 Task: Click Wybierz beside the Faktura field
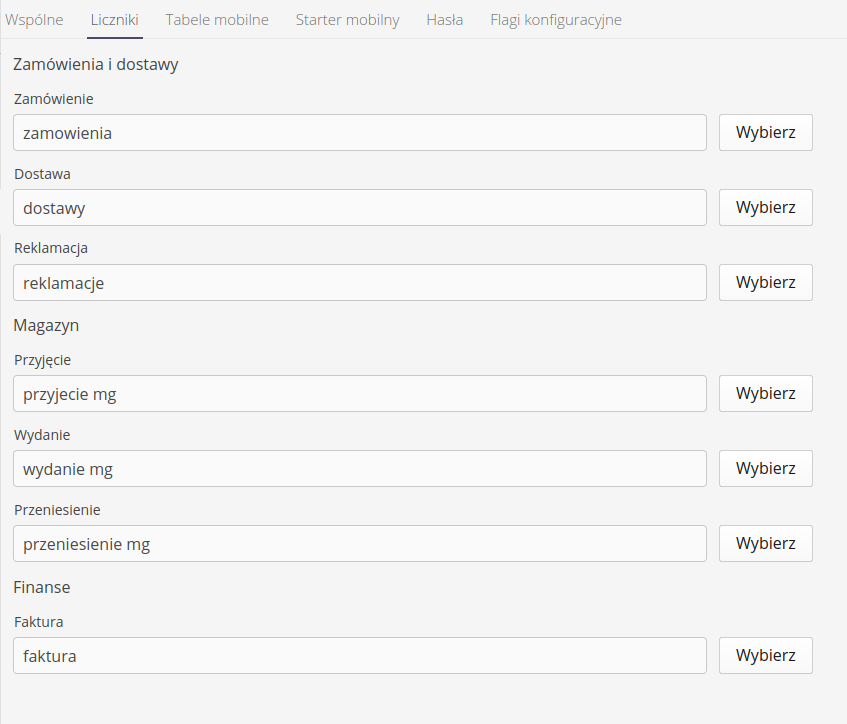click(x=765, y=655)
